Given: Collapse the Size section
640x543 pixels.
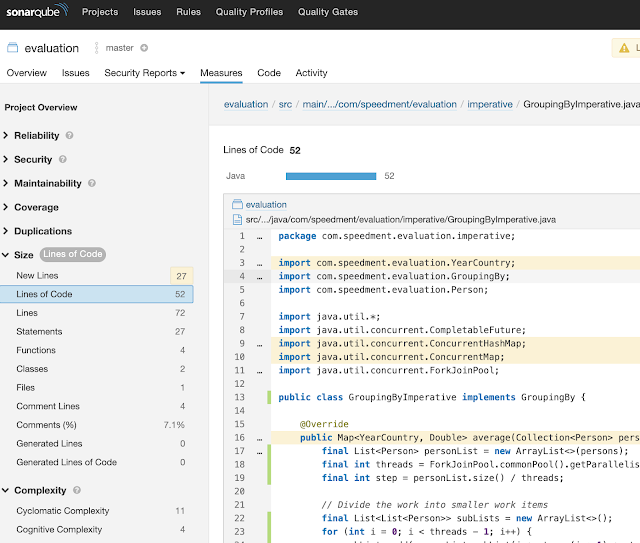Looking at the screenshot, I should pyautogui.click(x=23, y=256).
